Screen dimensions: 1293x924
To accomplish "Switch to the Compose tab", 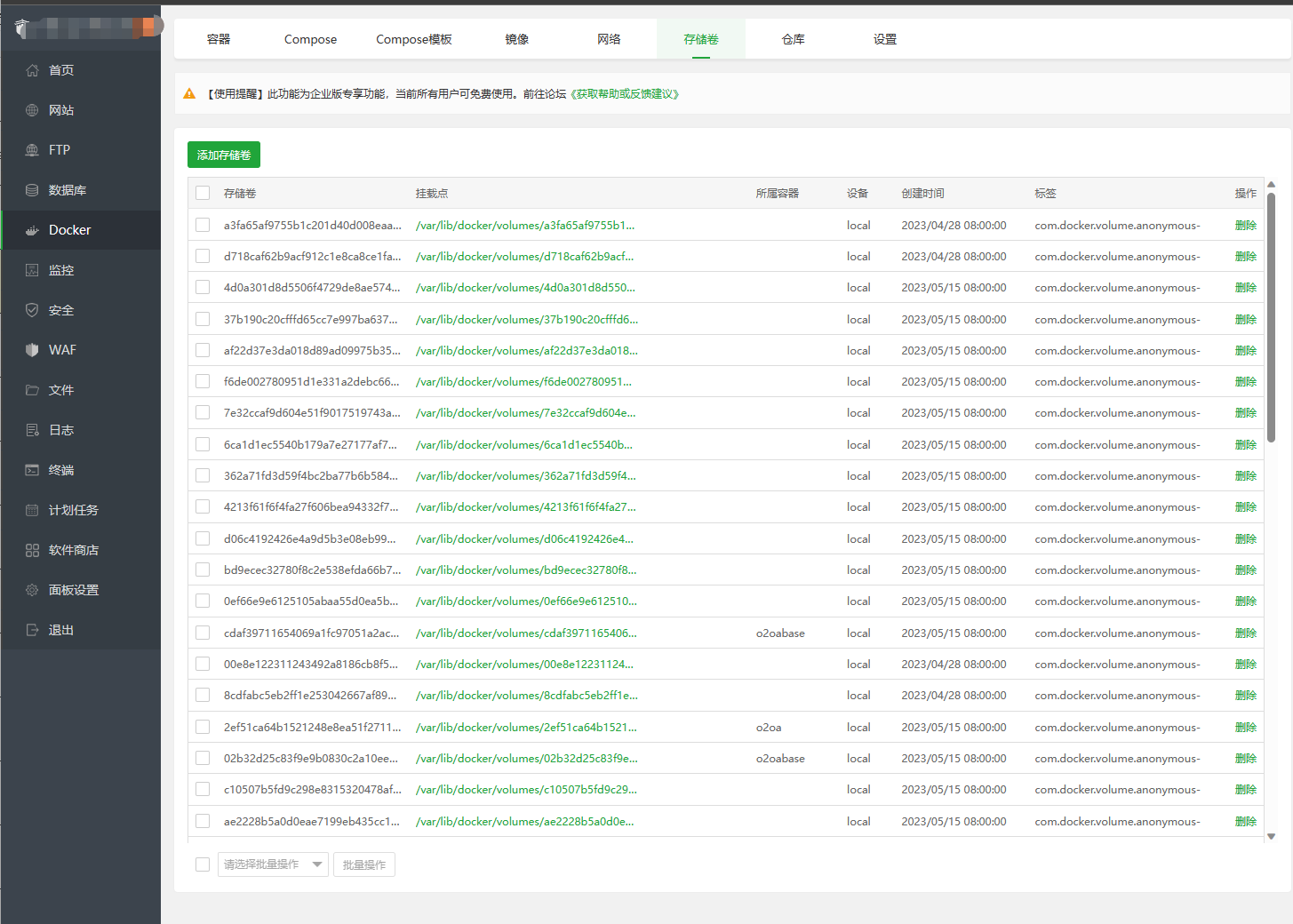I will 310,39.
